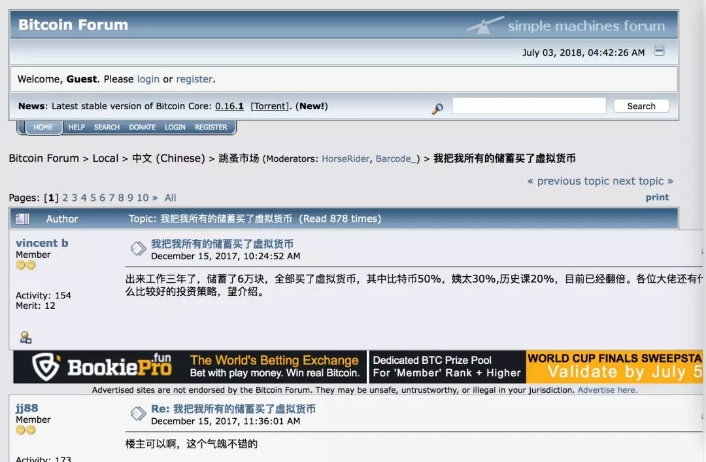This screenshot has height=462, width=706.
Task: Open Bitcoin Core 0.16.1 release link
Action: [x=229, y=106]
